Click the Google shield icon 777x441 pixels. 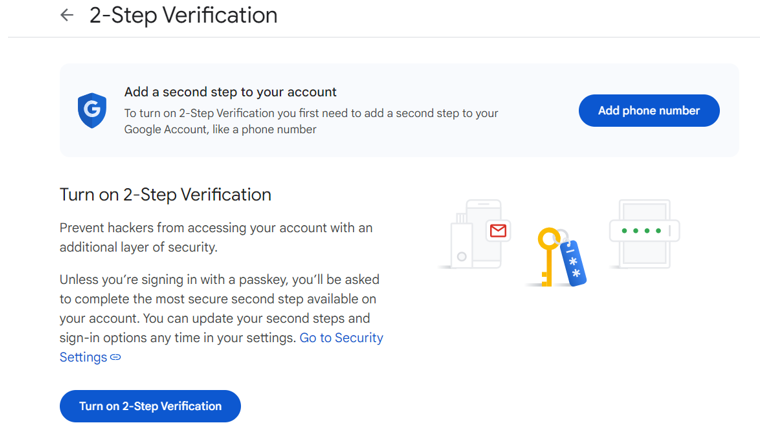[x=92, y=110]
